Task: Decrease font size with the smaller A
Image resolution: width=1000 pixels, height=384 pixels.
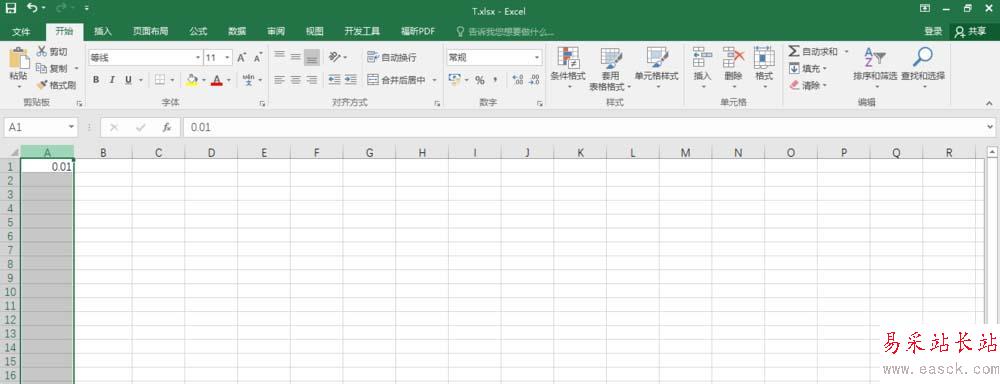Action: click(x=258, y=57)
